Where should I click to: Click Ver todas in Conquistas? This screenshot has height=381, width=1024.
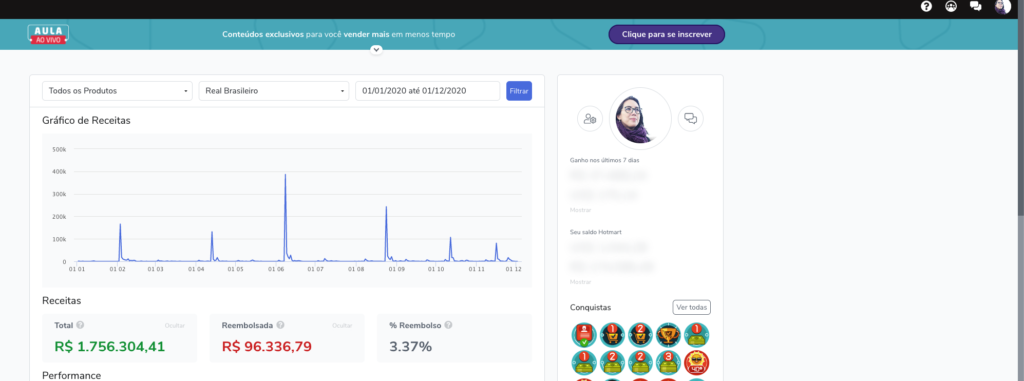(692, 307)
